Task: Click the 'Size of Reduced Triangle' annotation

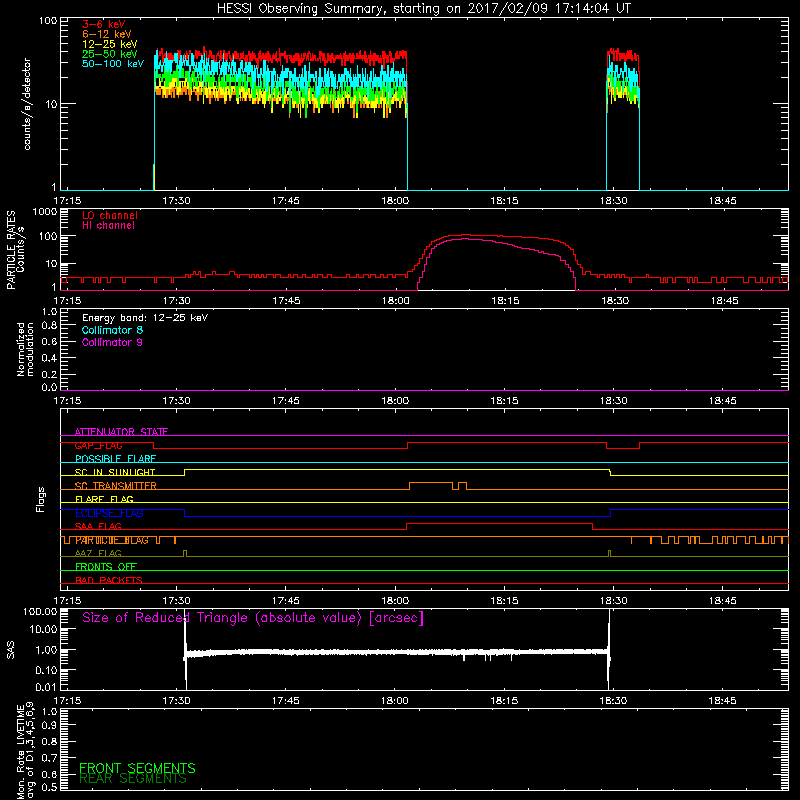Action: pyautogui.click(x=253, y=618)
